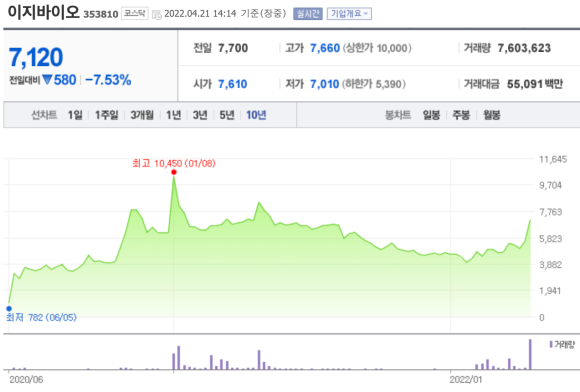Click the 11,645 price axis label

pos(553,159)
